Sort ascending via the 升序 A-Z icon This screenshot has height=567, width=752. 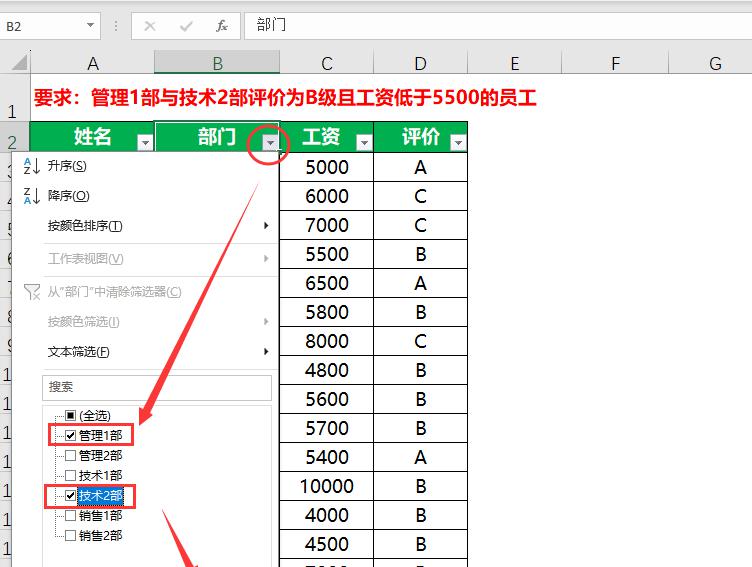coord(31,166)
